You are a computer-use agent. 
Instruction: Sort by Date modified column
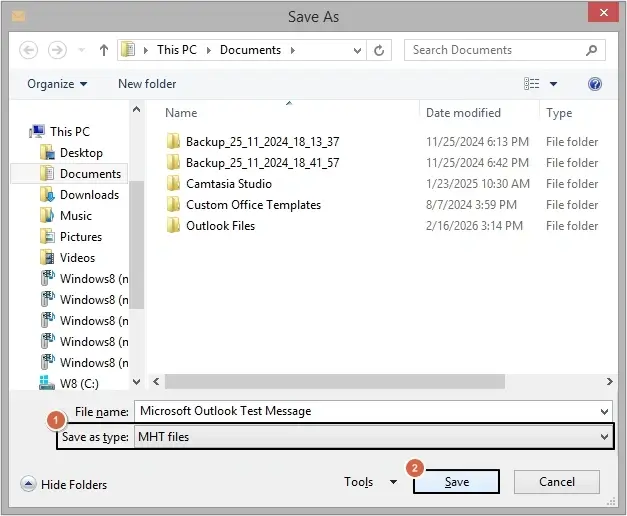point(463,113)
